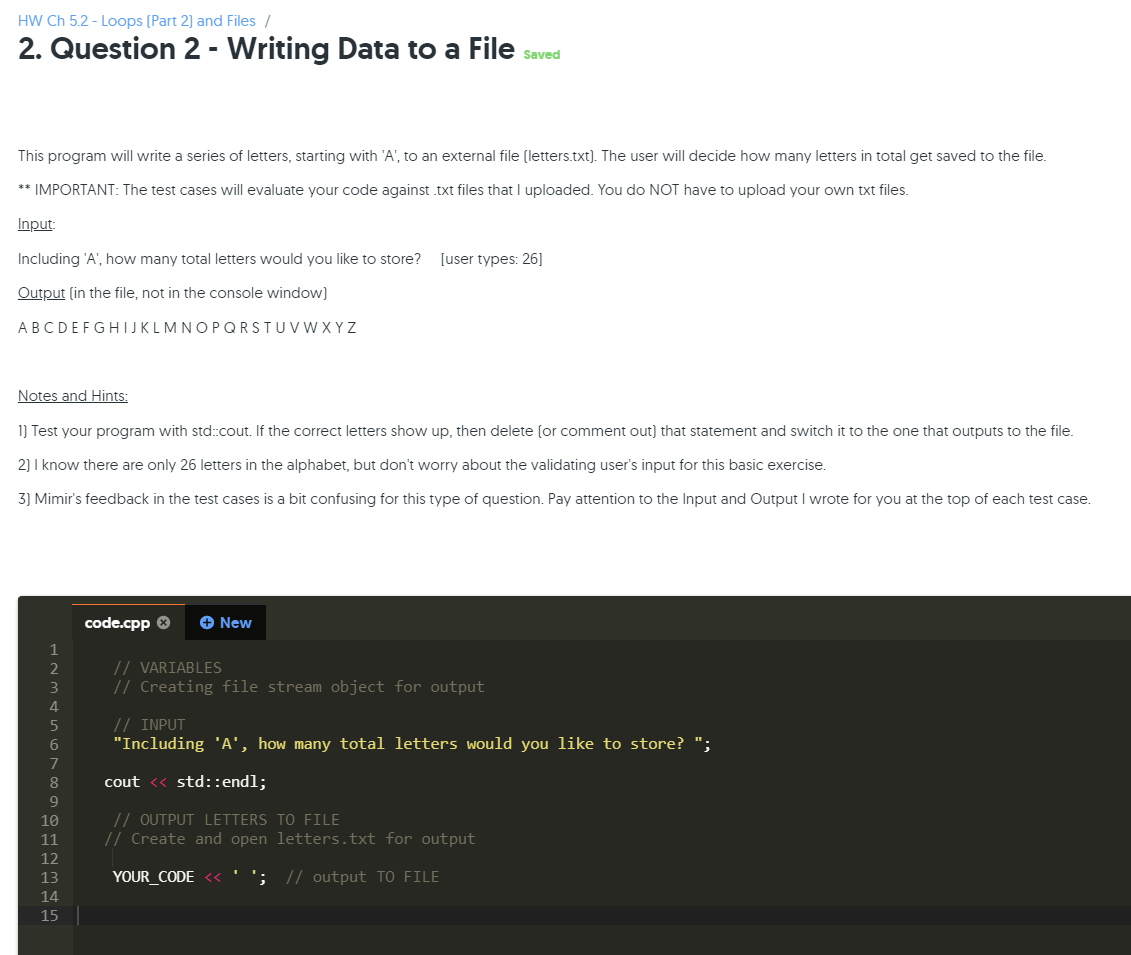Switch to the code.cpp editor tab
Image resolution: width=1131 pixels, height=955 pixels.
click(117, 622)
